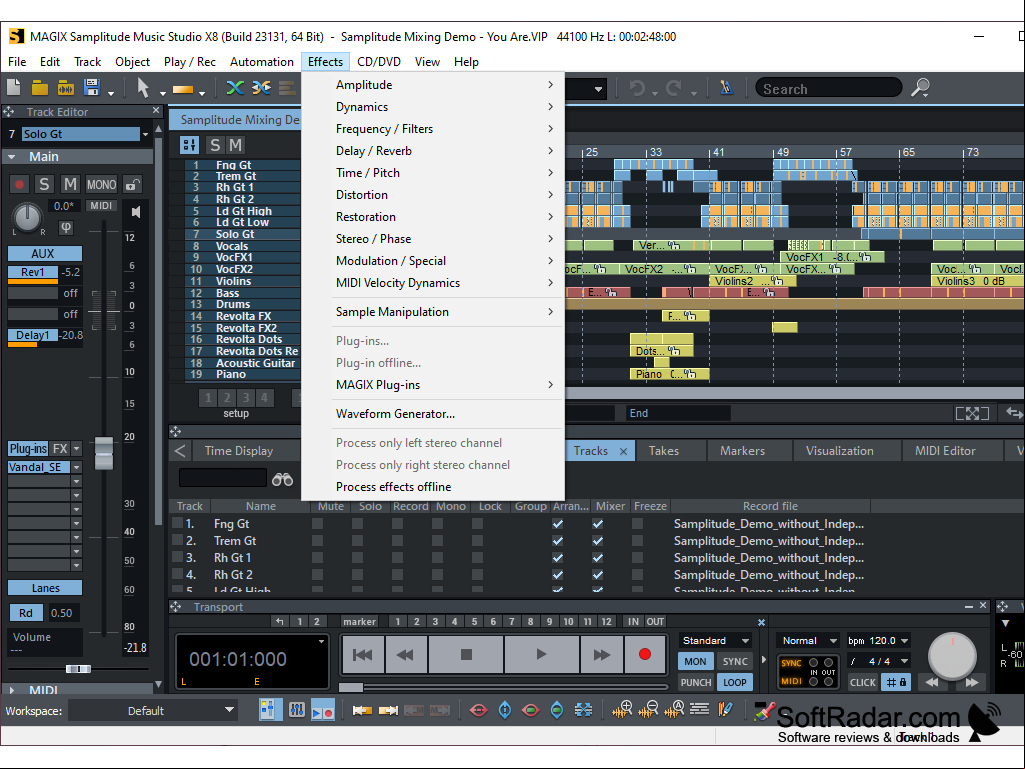Click the AUX button in Track Editor
The width and height of the screenshot is (1025, 769).
coord(44,254)
